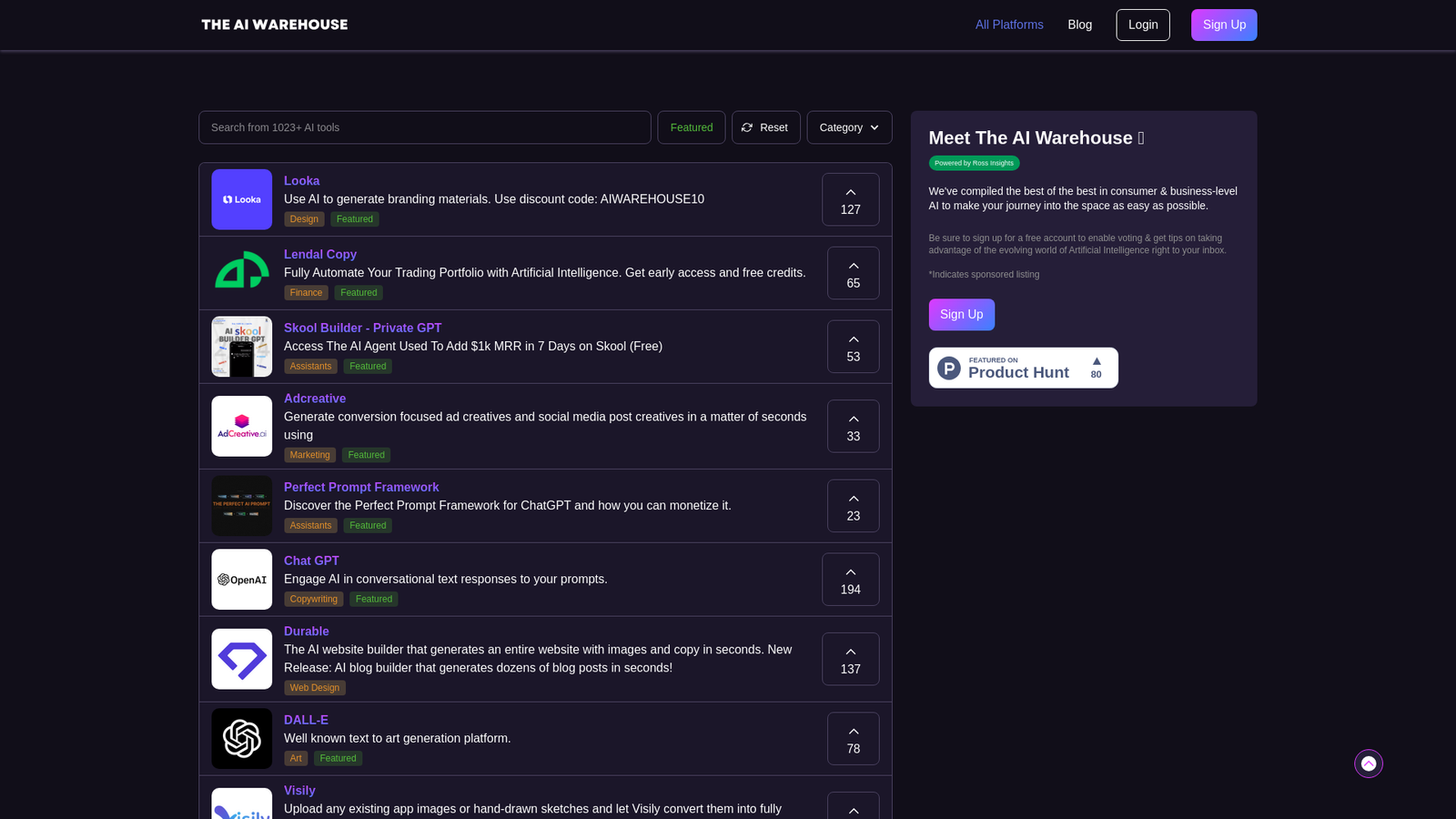Image resolution: width=1456 pixels, height=819 pixels.
Task: Click the Looka logo thumbnail
Action: pyautogui.click(x=241, y=199)
